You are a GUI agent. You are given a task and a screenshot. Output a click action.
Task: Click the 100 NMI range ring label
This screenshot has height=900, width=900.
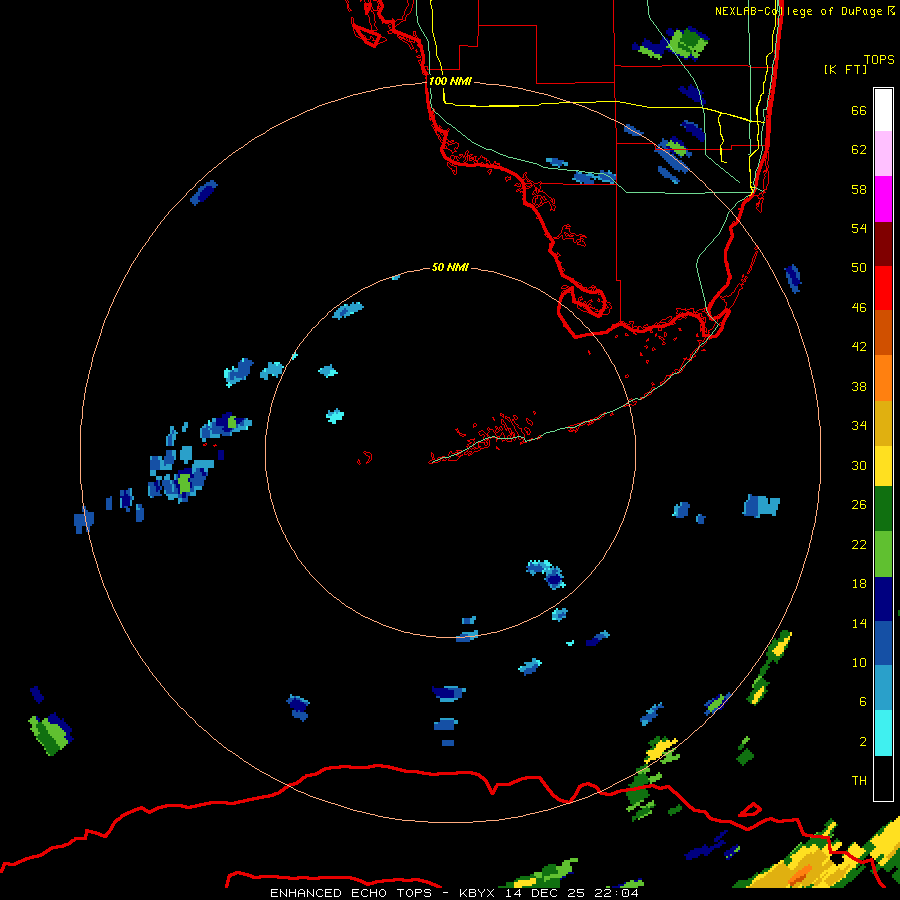450,81
